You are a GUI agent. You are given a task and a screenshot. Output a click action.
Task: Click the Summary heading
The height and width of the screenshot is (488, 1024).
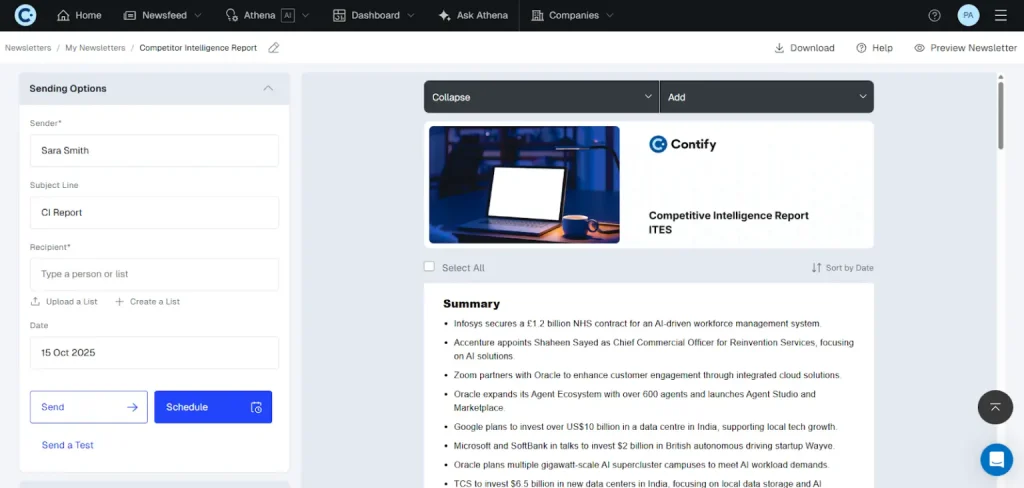(472, 304)
